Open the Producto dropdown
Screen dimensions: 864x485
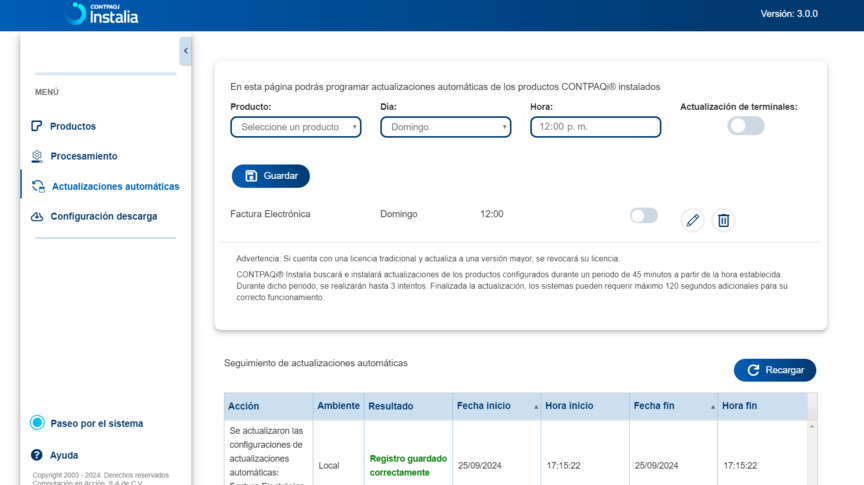pyautogui.click(x=296, y=127)
